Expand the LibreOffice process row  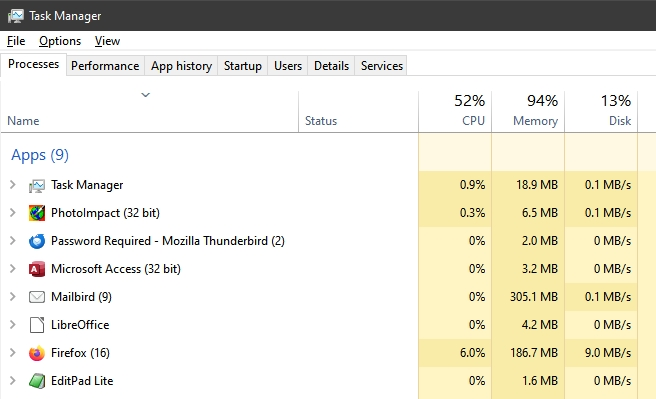[x=13, y=325]
